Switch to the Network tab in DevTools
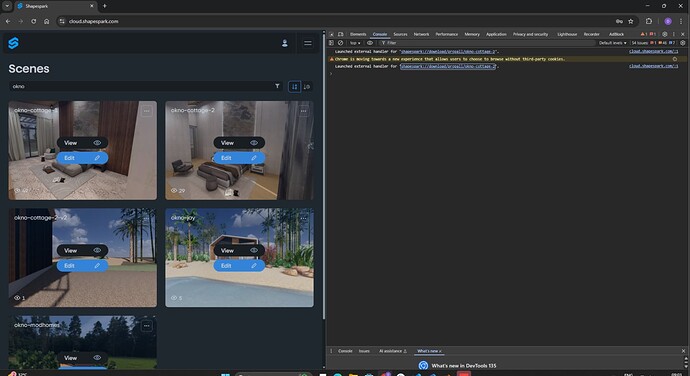Viewport: 690px width, 376px height. (x=421, y=34)
